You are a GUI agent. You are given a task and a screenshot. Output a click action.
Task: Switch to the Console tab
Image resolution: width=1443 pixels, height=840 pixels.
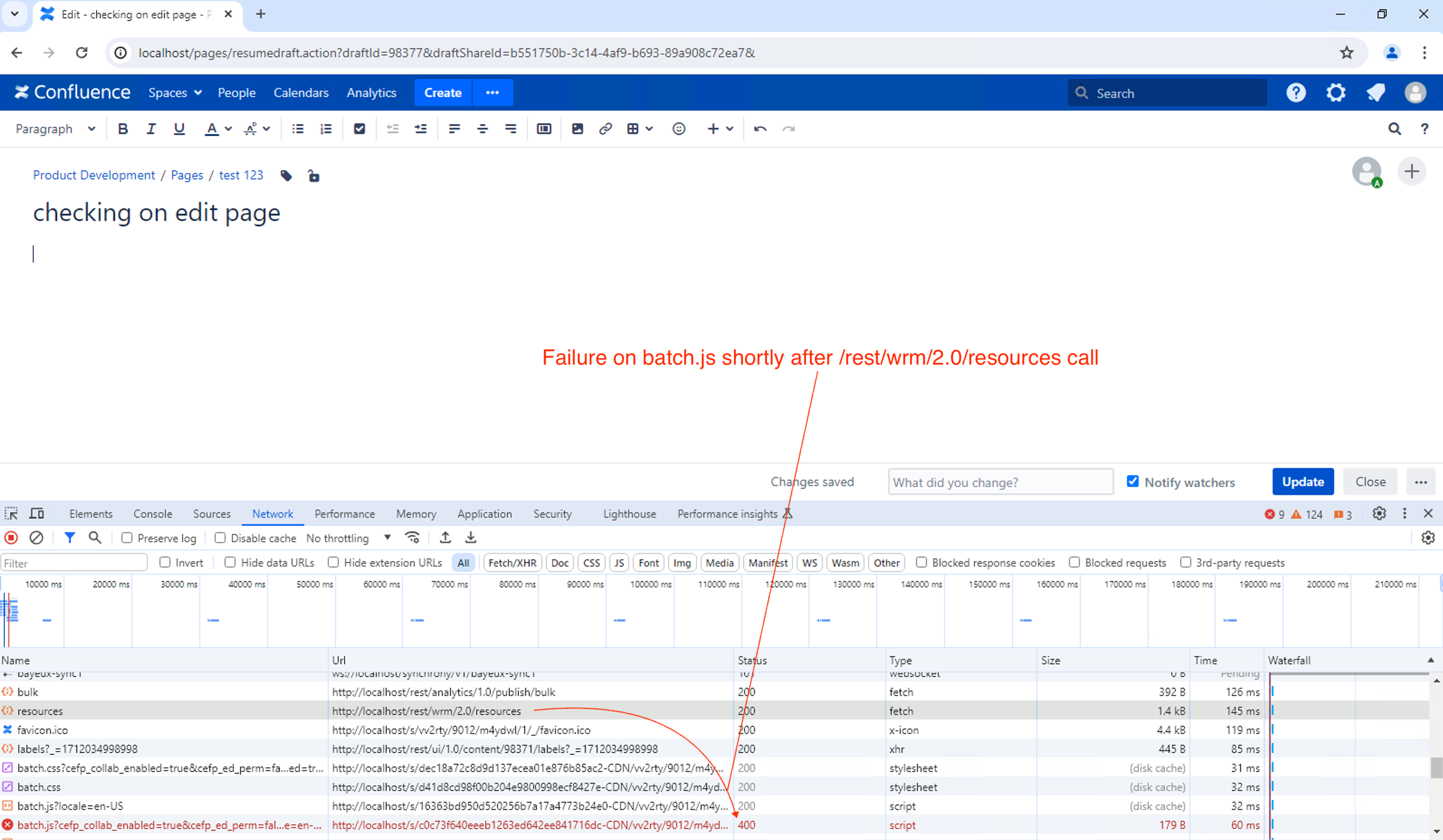153,514
